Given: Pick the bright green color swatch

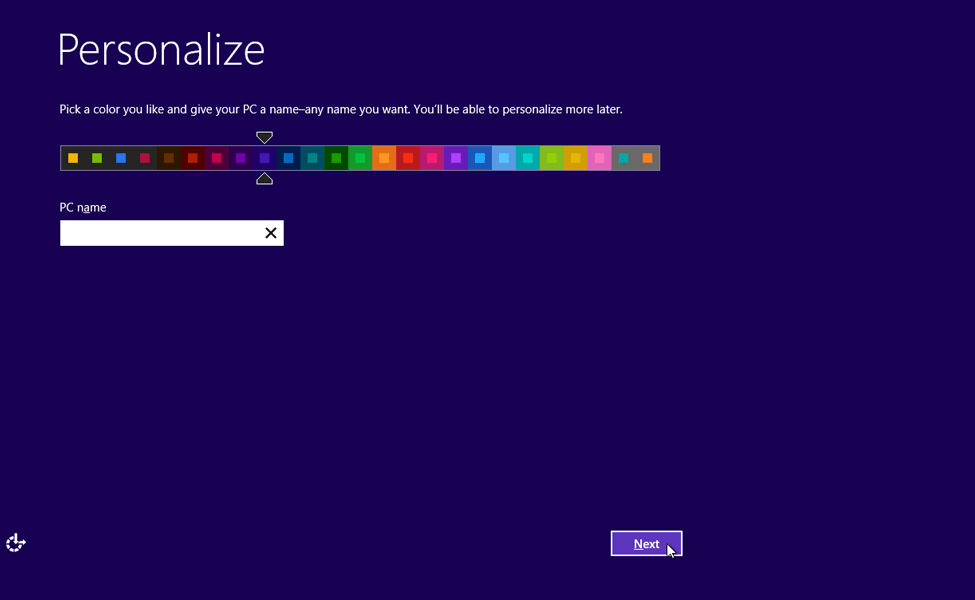Looking at the screenshot, I should coord(360,158).
